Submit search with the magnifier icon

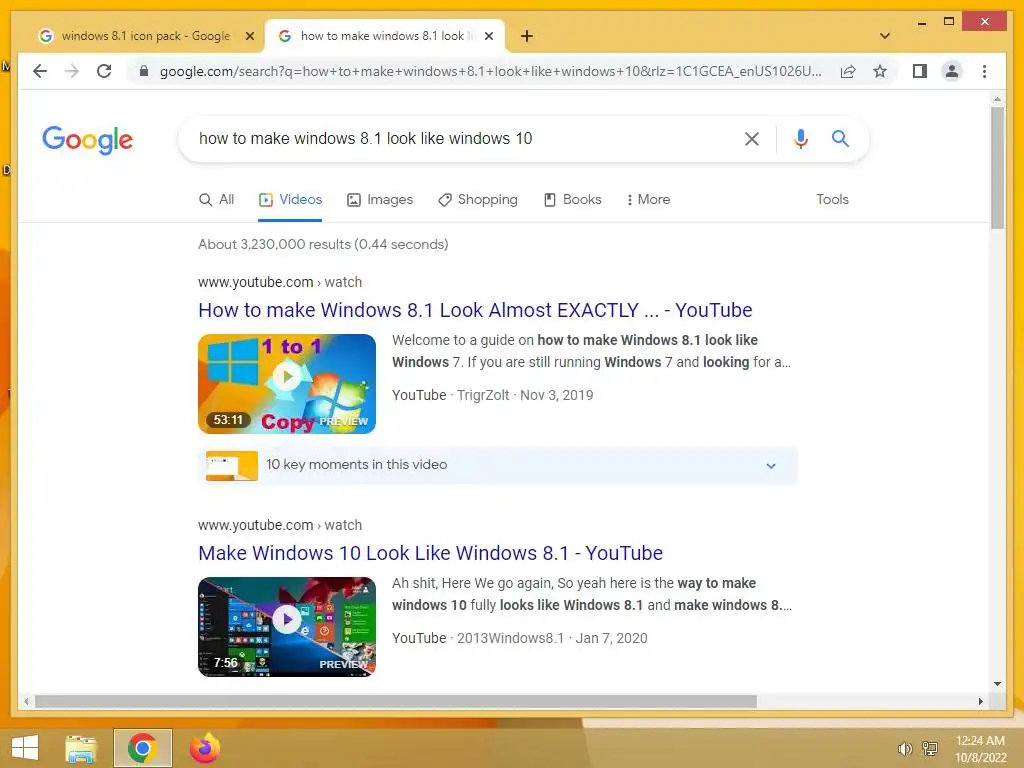(x=840, y=138)
